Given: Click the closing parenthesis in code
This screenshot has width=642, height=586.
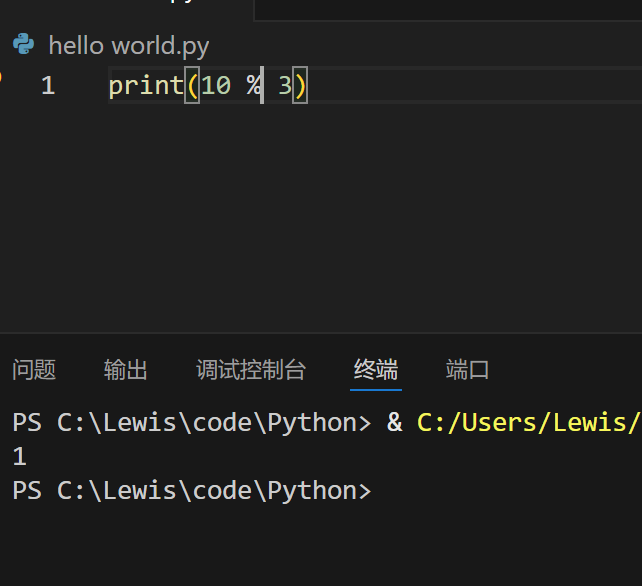Looking at the screenshot, I should 300,86.
